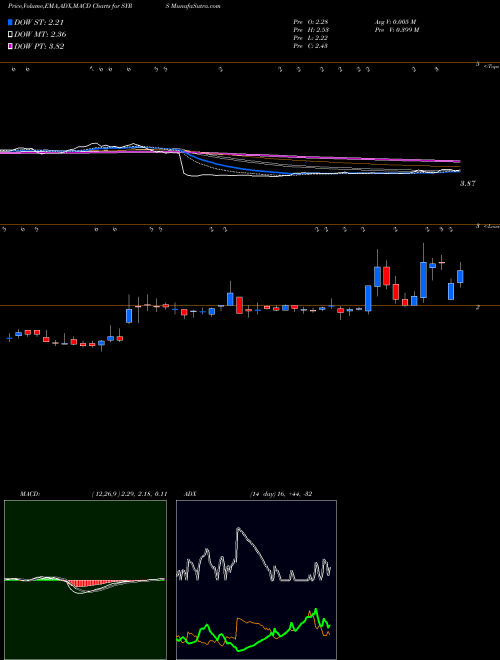The width and height of the screenshot is (500, 660).
Task: Open the green MACD indicator chart panel
Action: click(x=85, y=580)
